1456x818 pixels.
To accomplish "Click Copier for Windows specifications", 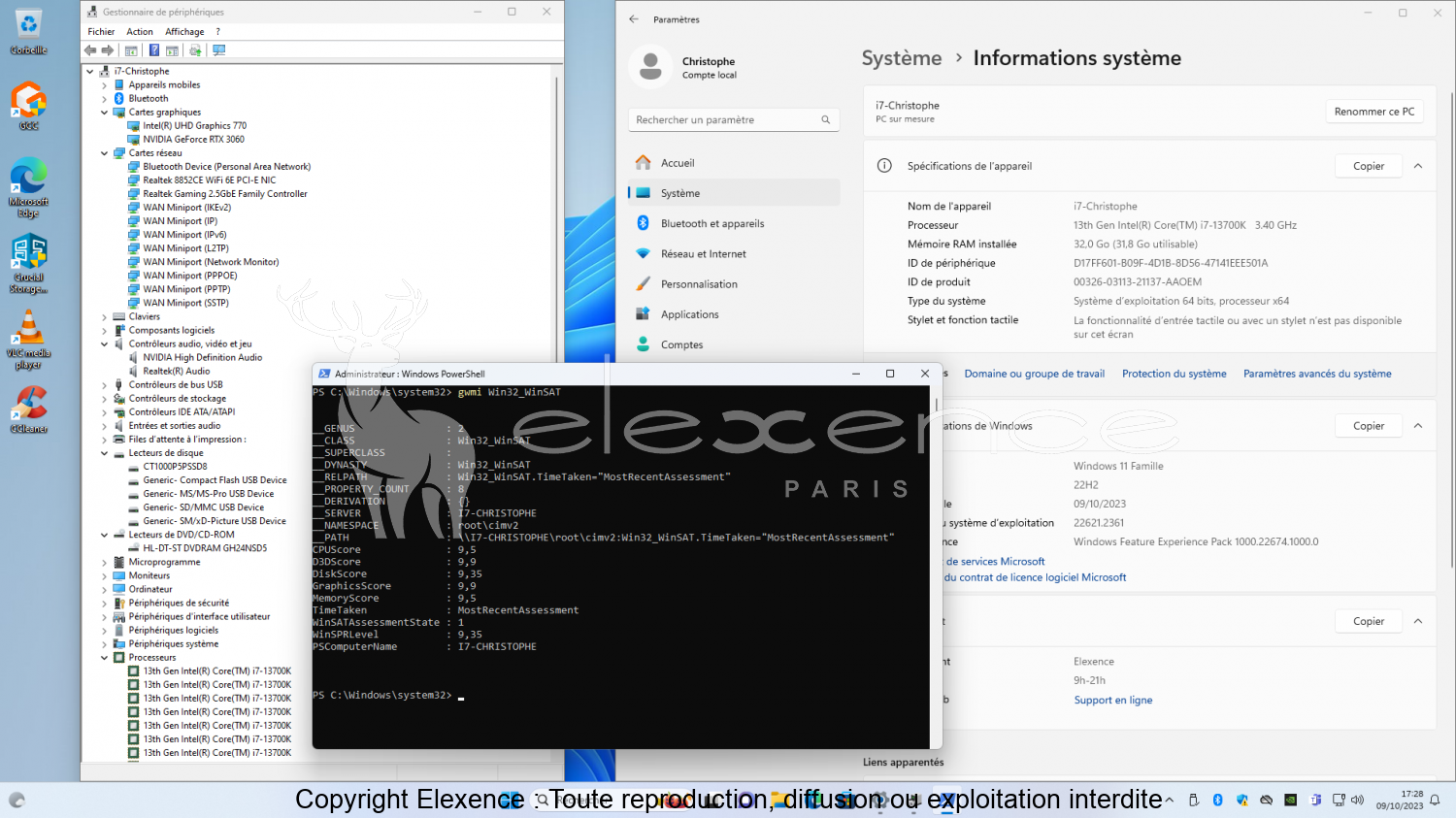I will [x=1369, y=426].
